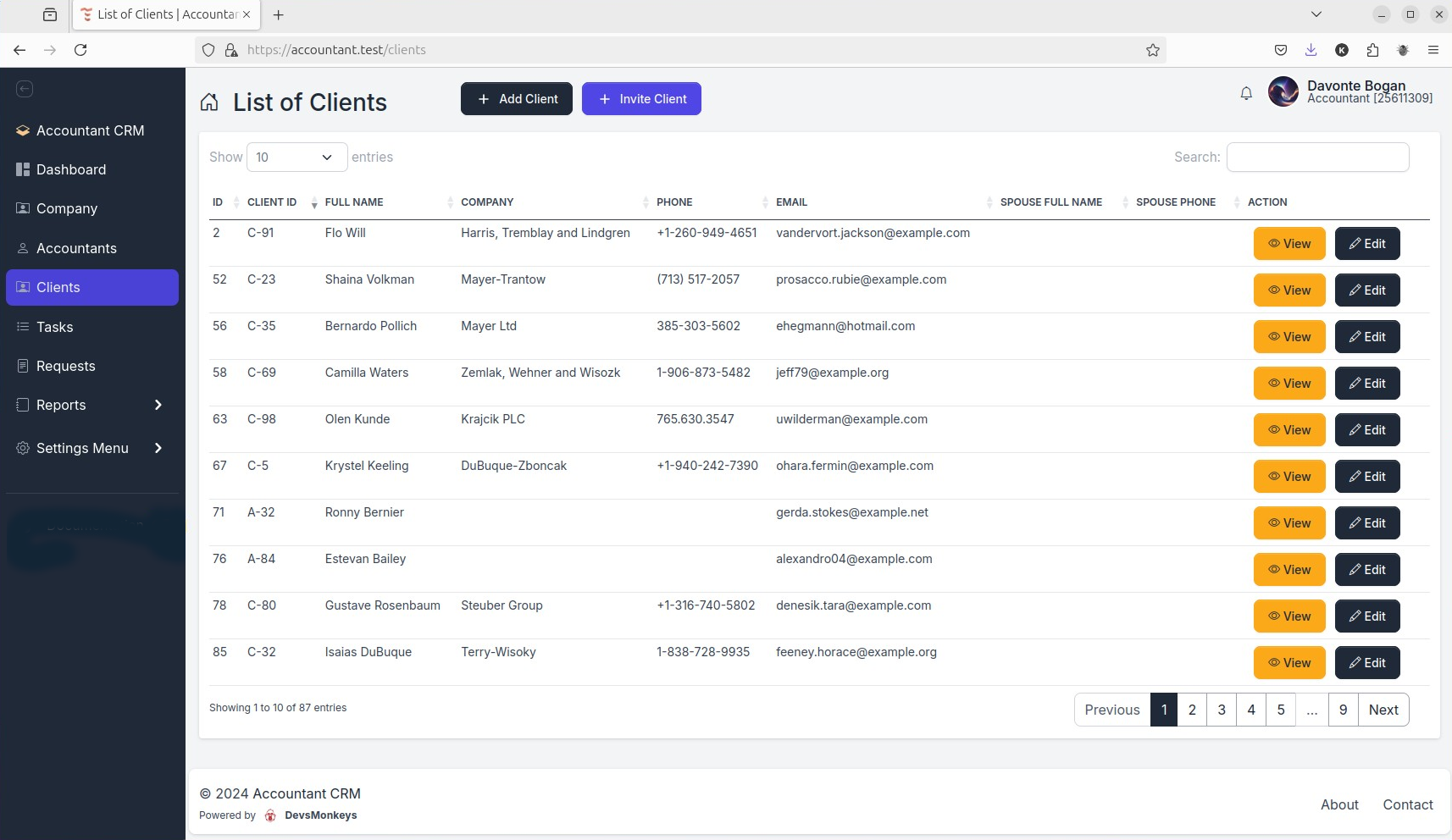Open the list all tabs chevron

click(1316, 14)
